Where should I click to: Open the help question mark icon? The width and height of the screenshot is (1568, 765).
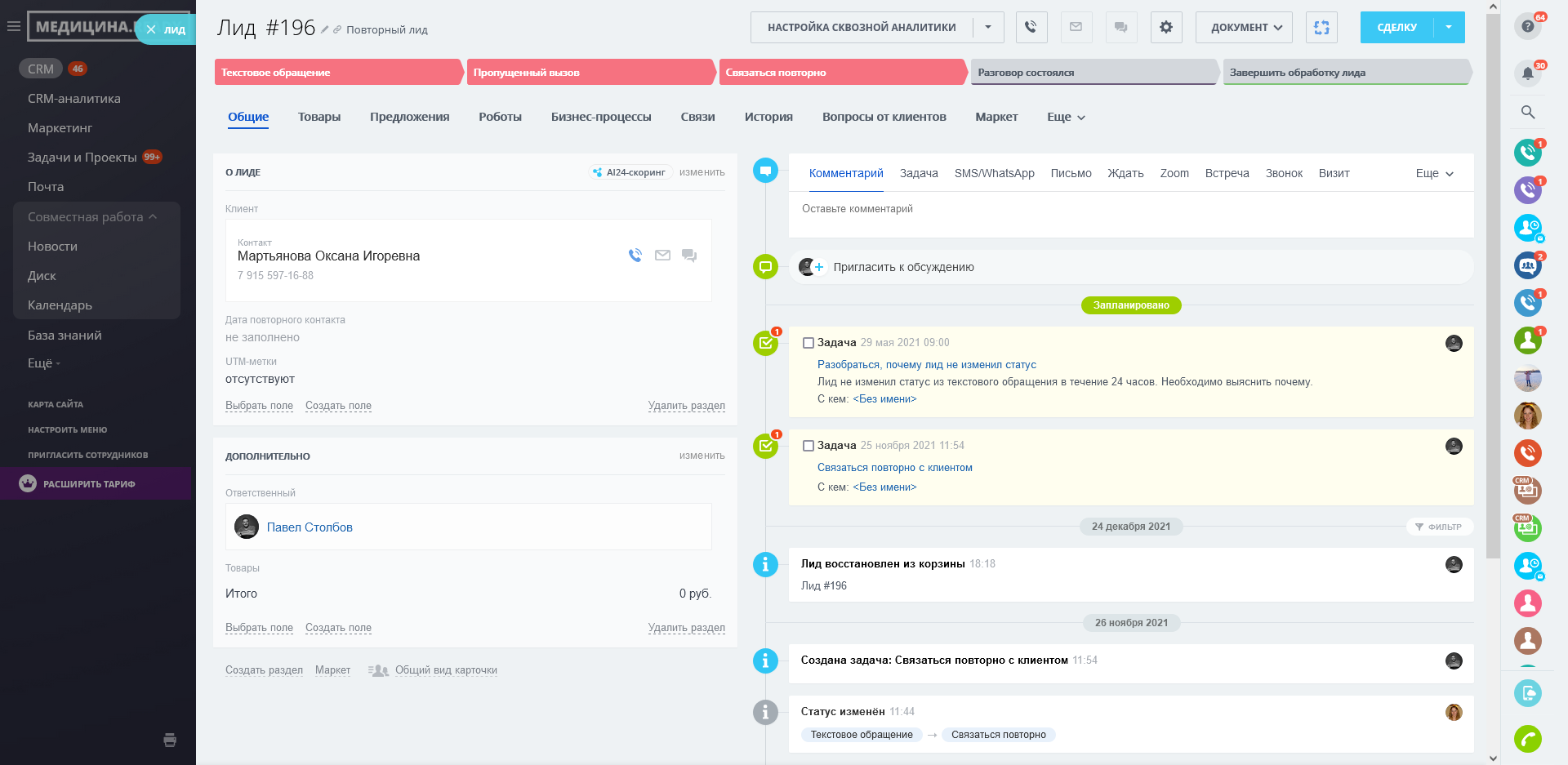tap(1527, 26)
